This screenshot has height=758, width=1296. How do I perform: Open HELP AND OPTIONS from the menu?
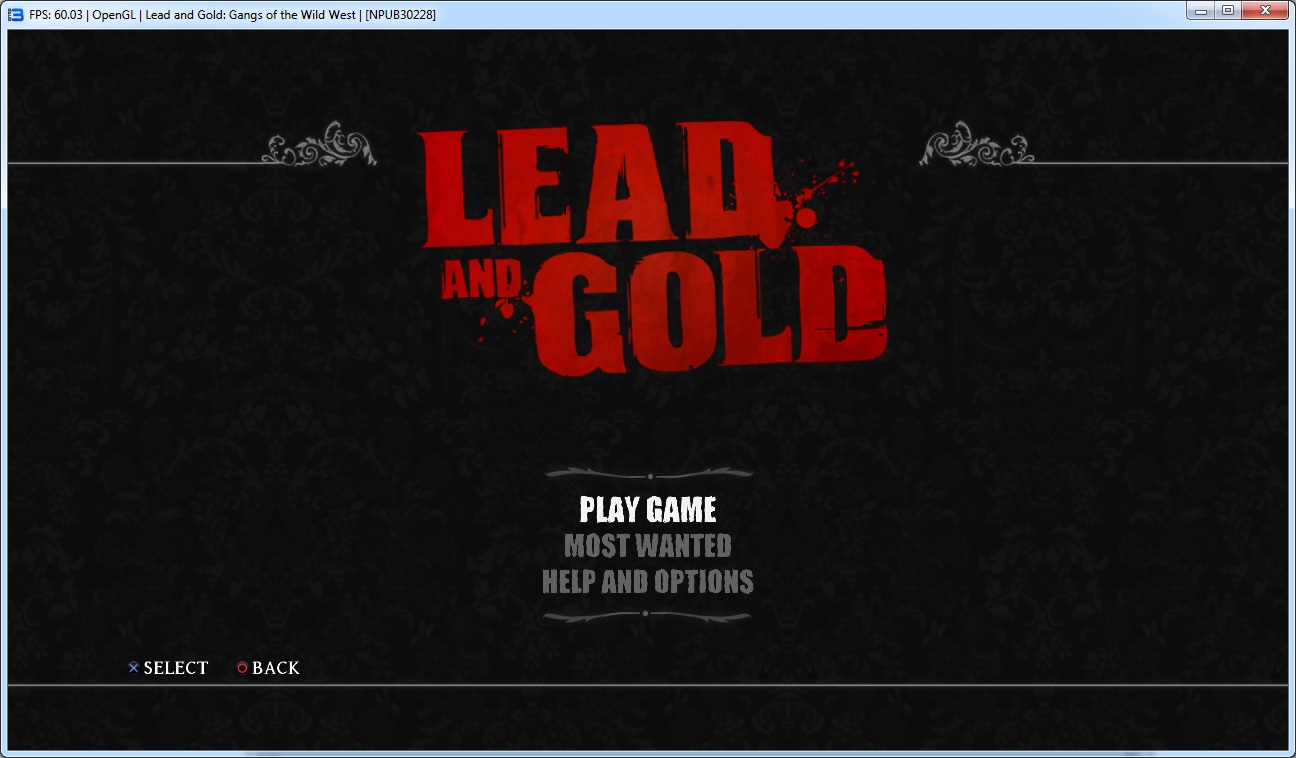648,582
